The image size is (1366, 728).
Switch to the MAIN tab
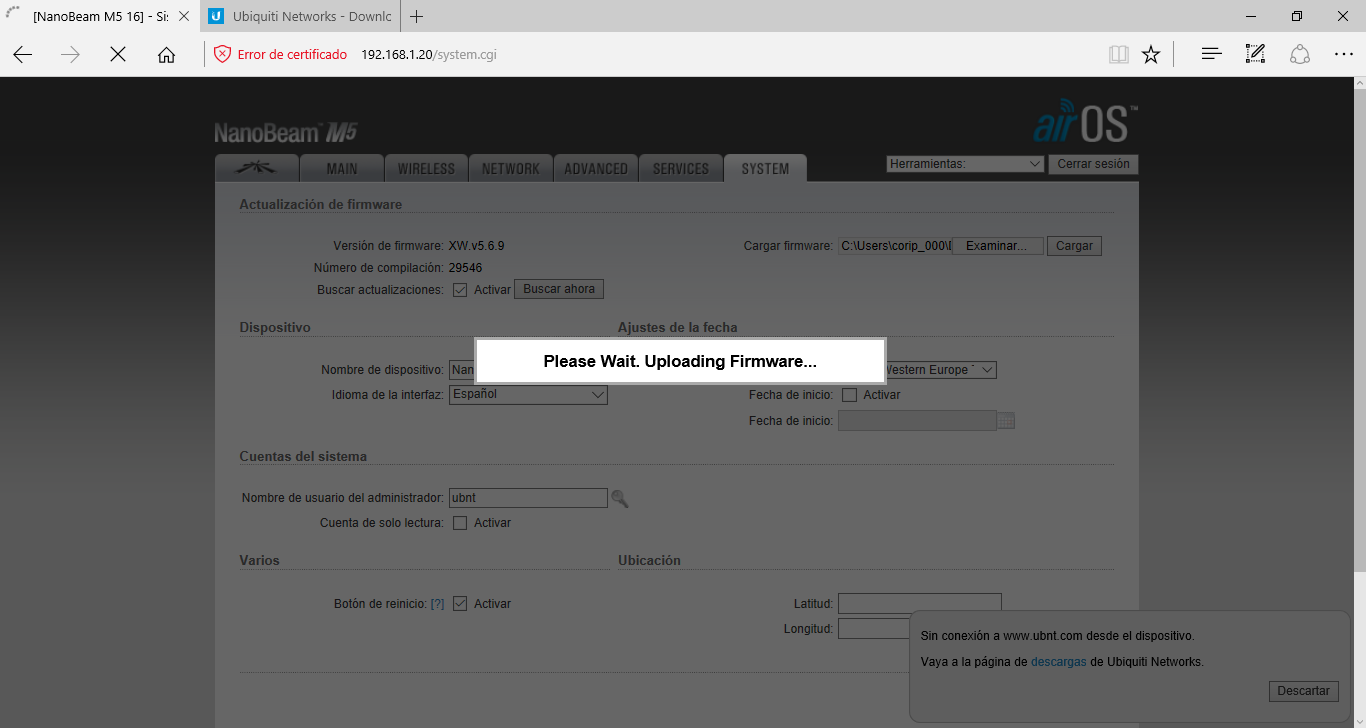[341, 169]
